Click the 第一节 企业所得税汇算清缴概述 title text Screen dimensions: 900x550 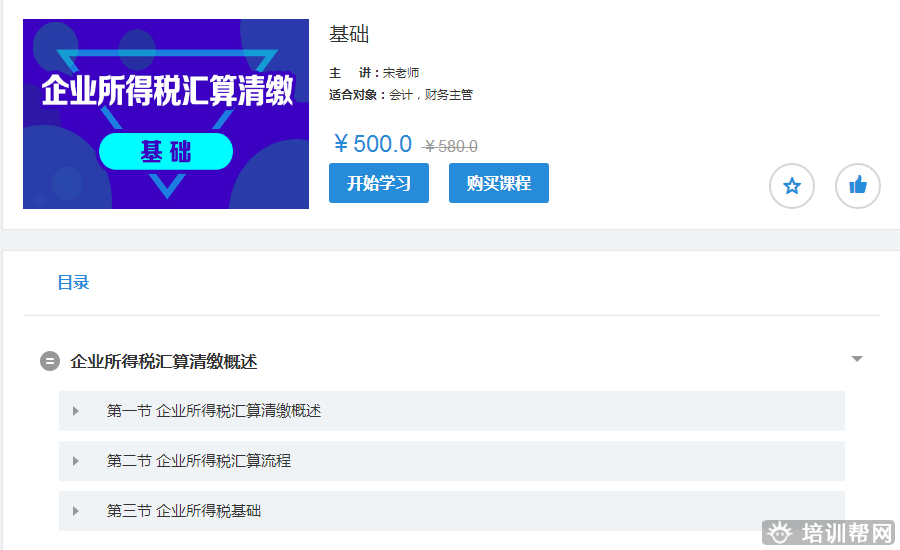[214, 411]
